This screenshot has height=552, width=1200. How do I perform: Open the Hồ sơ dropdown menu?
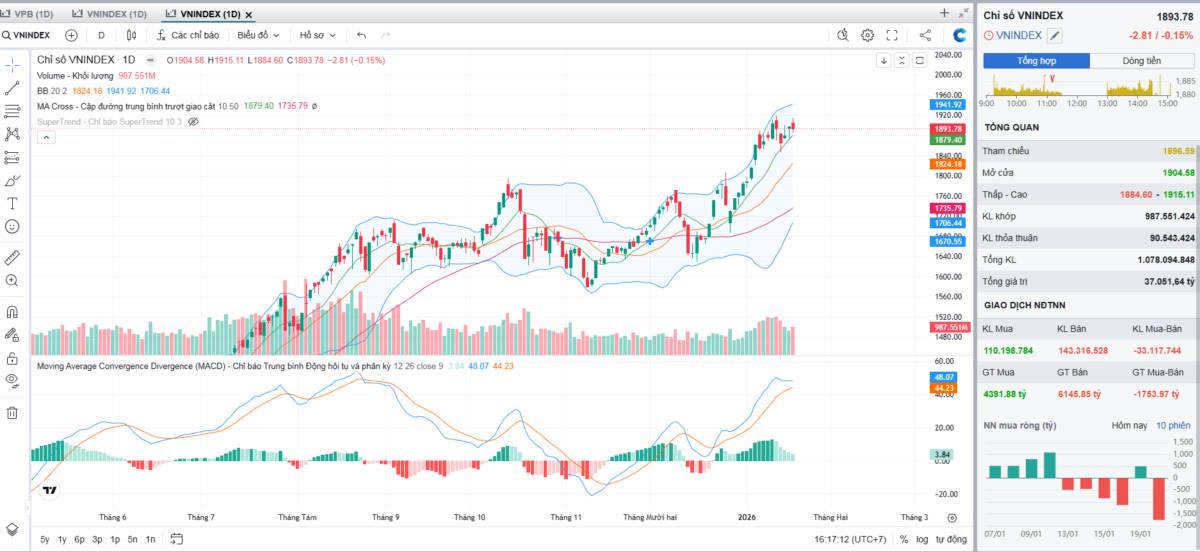[x=318, y=35]
